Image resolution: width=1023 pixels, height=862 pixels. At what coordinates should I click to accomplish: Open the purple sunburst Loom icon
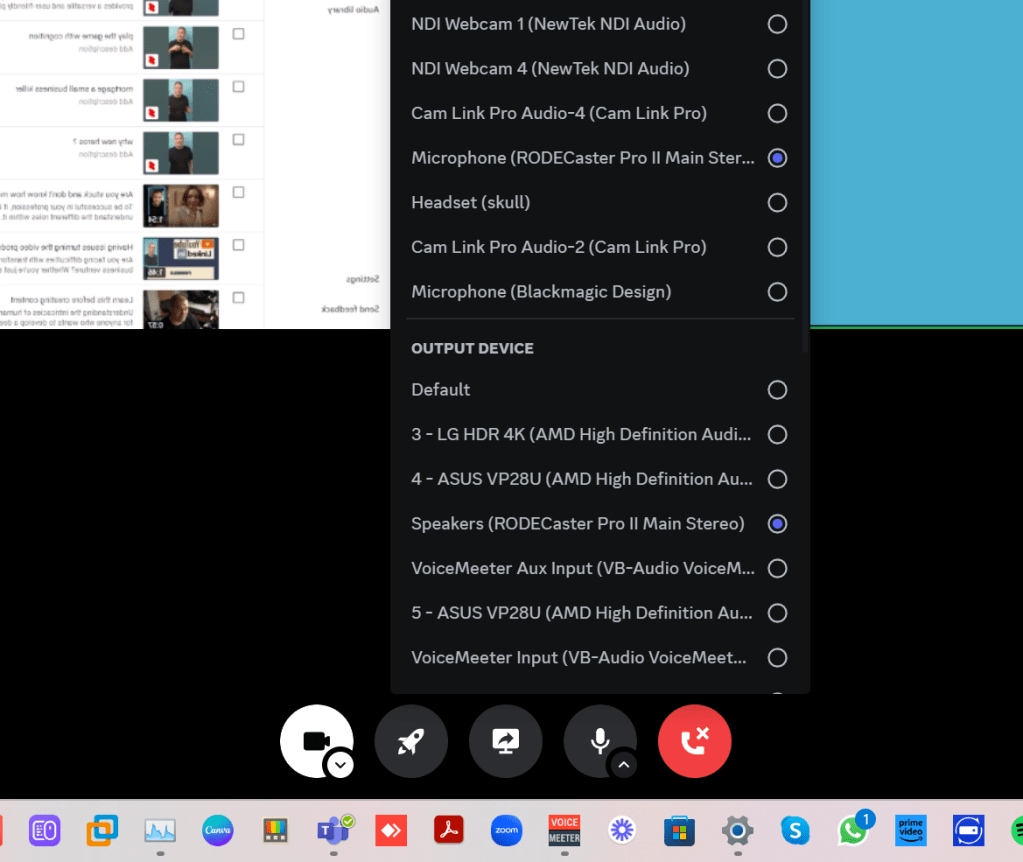click(x=622, y=830)
